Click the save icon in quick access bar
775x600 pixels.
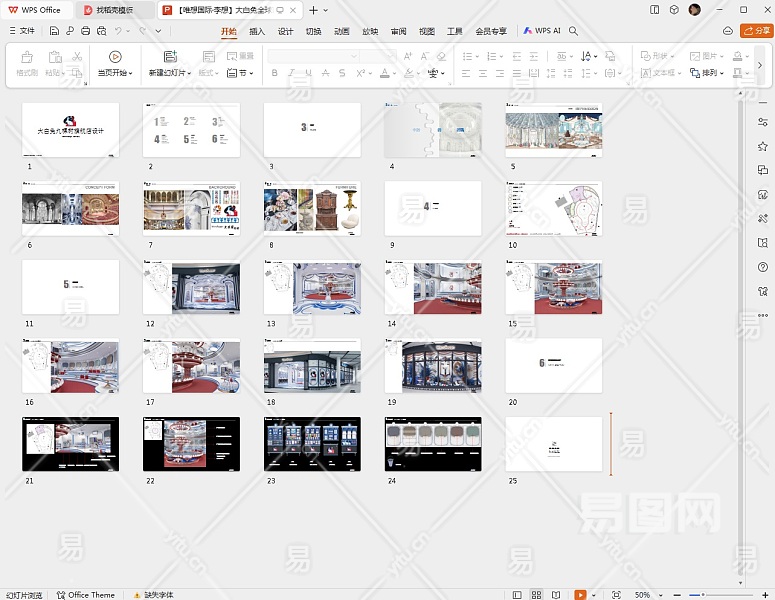pos(54,31)
